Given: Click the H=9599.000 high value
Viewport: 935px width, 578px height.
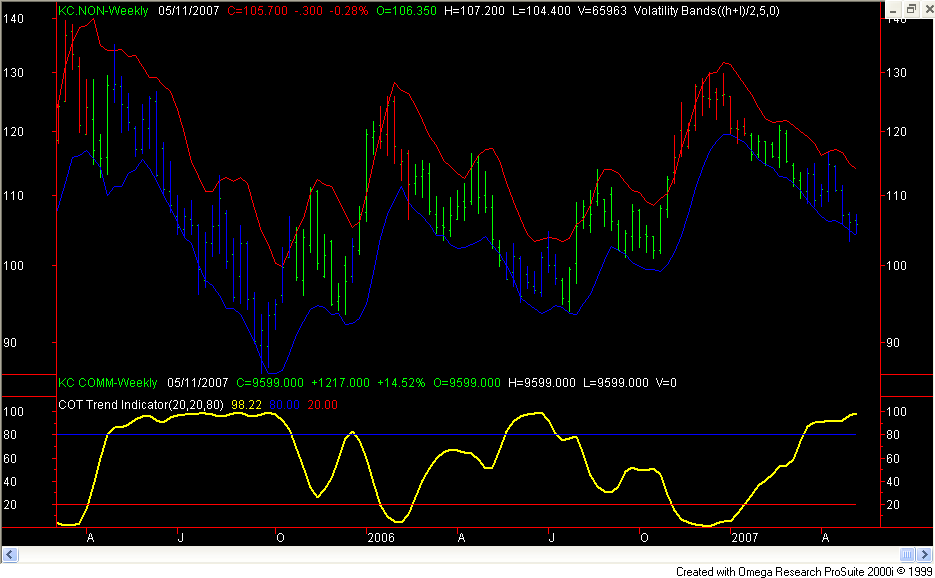Looking at the screenshot, I should point(542,382).
